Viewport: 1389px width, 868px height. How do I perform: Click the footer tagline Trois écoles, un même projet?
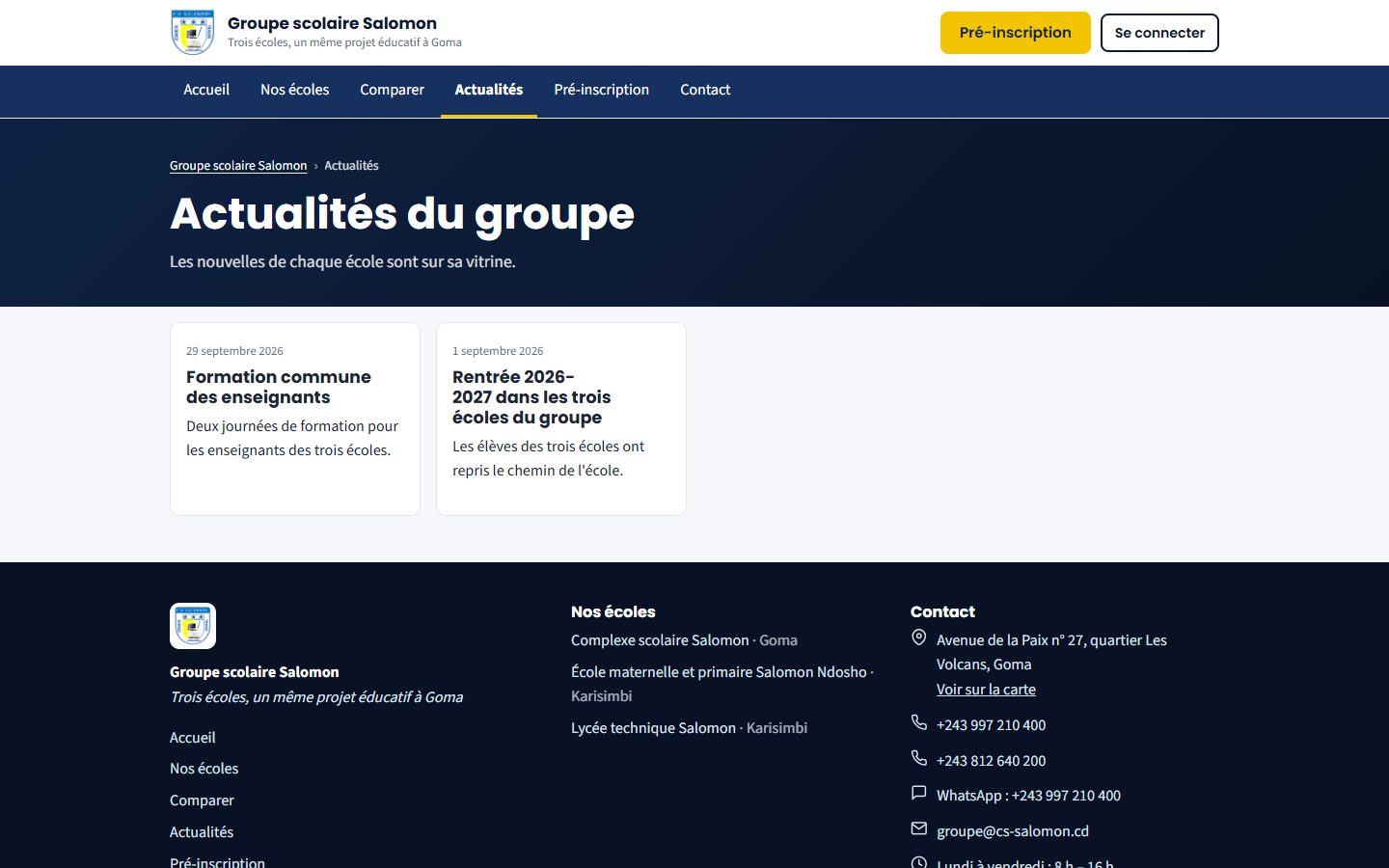(316, 697)
